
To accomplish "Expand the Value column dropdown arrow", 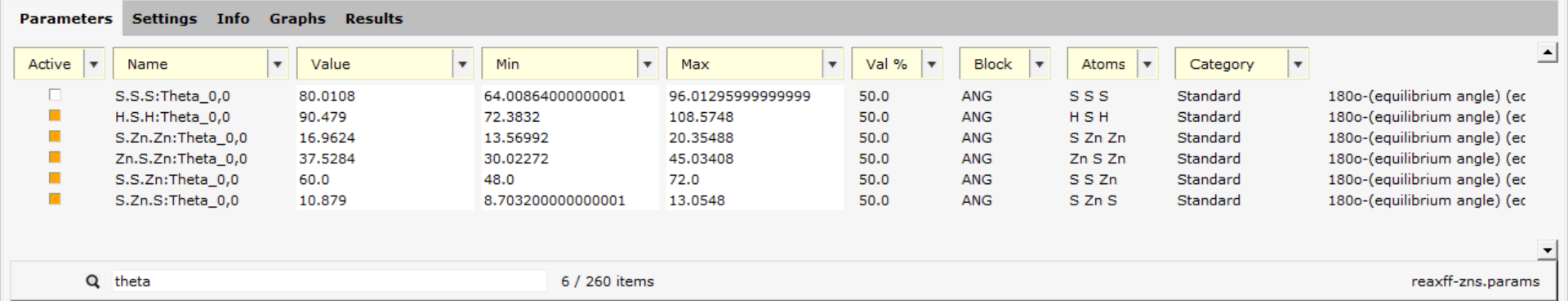I will (462, 64).
